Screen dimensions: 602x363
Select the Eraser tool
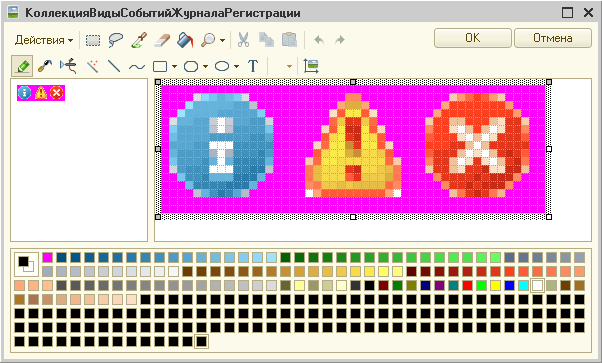point(162,40)
